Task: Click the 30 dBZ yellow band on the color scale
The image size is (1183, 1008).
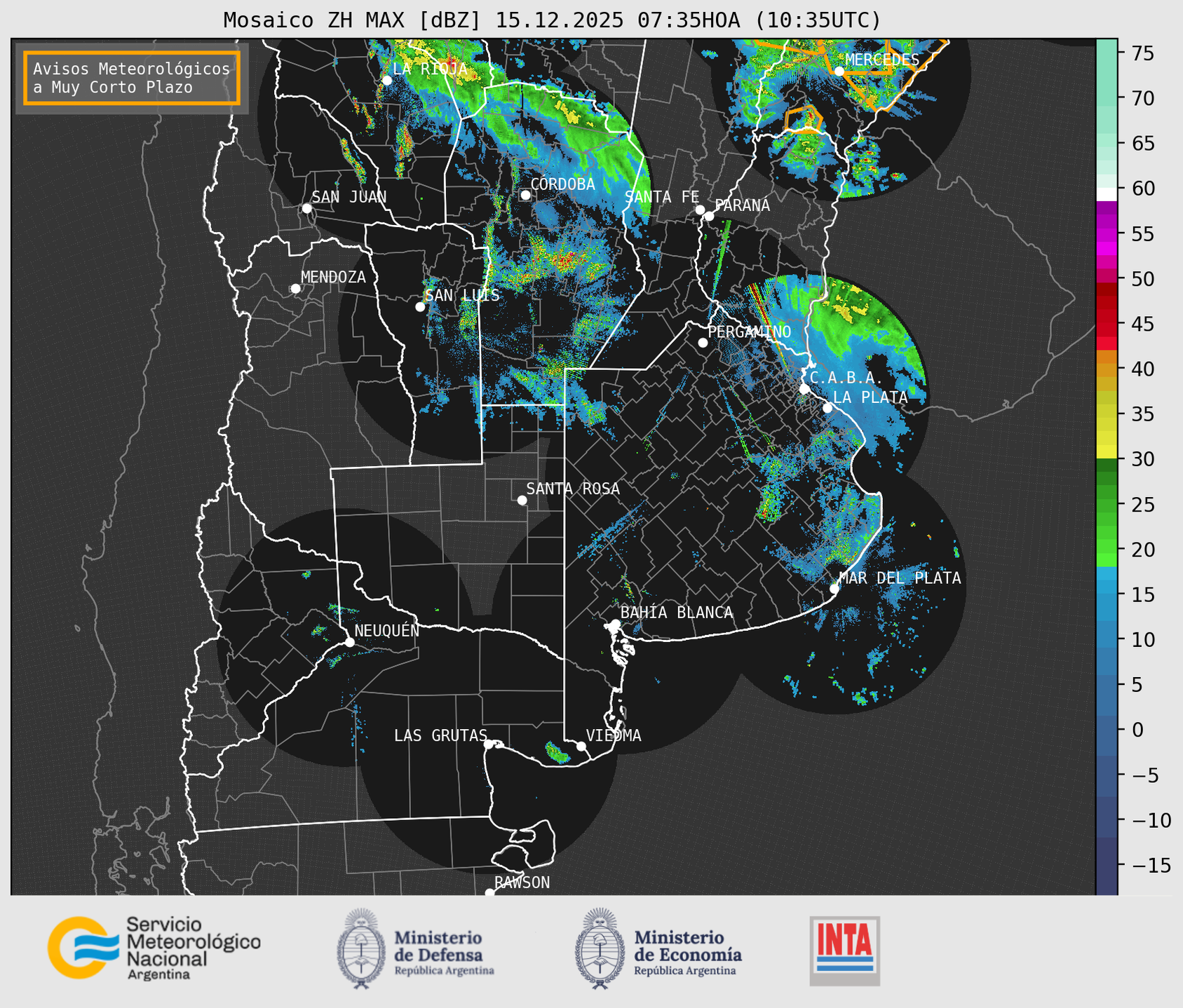Action: (x=1107, y=452)
